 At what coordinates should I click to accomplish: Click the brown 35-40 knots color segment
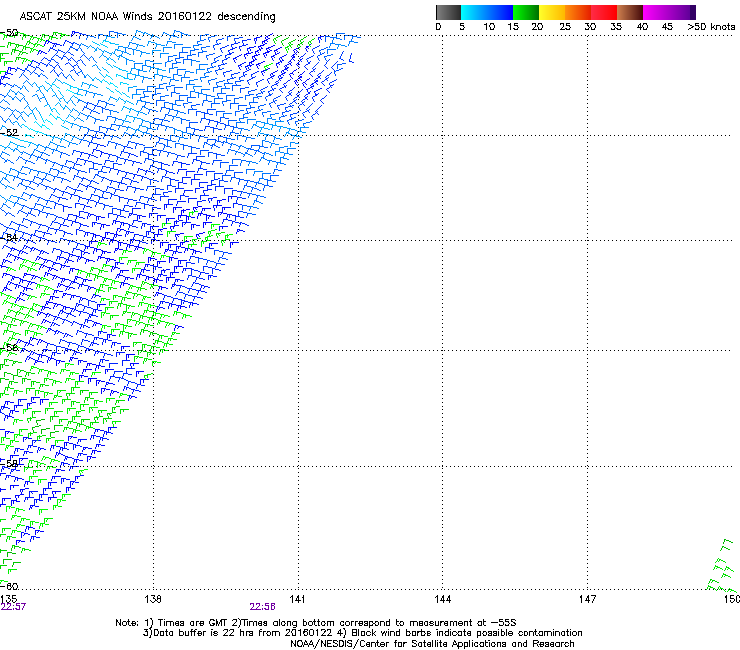pyautogui.click(x=630, y=12)
